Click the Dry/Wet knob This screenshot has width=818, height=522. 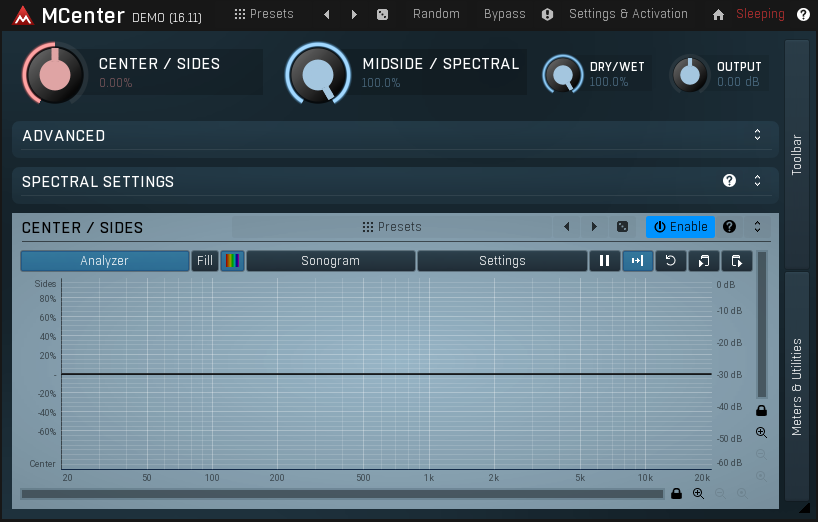point(563,74)
